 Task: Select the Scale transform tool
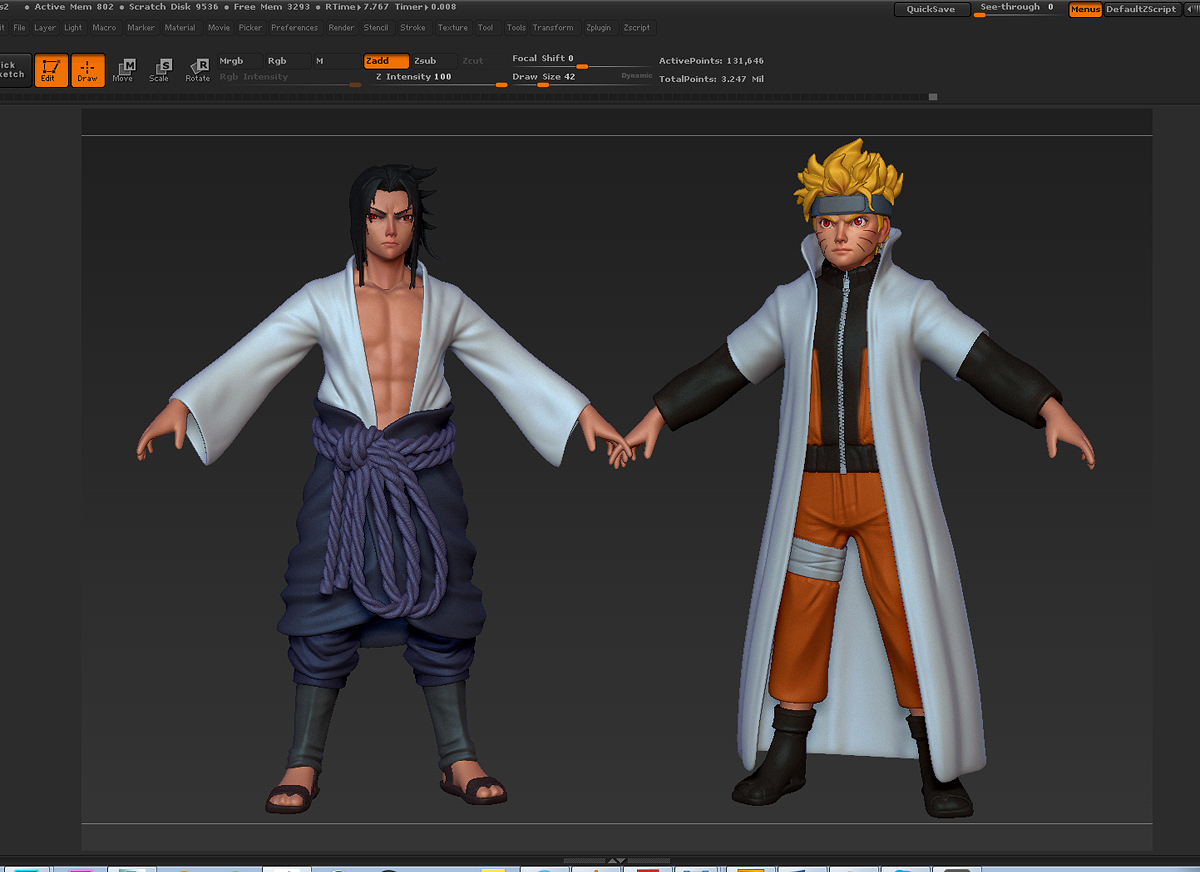(160, 70)
